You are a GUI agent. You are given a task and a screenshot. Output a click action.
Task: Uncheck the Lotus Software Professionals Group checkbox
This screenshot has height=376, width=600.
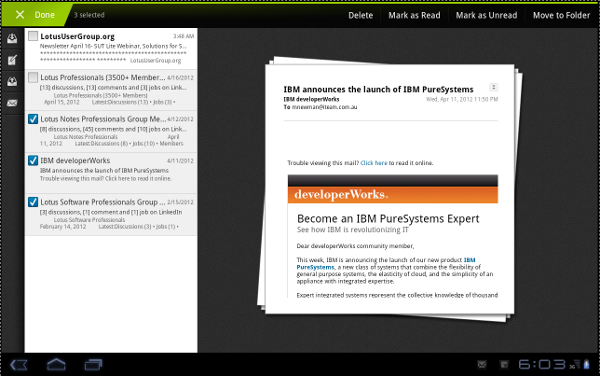(33, 202)
